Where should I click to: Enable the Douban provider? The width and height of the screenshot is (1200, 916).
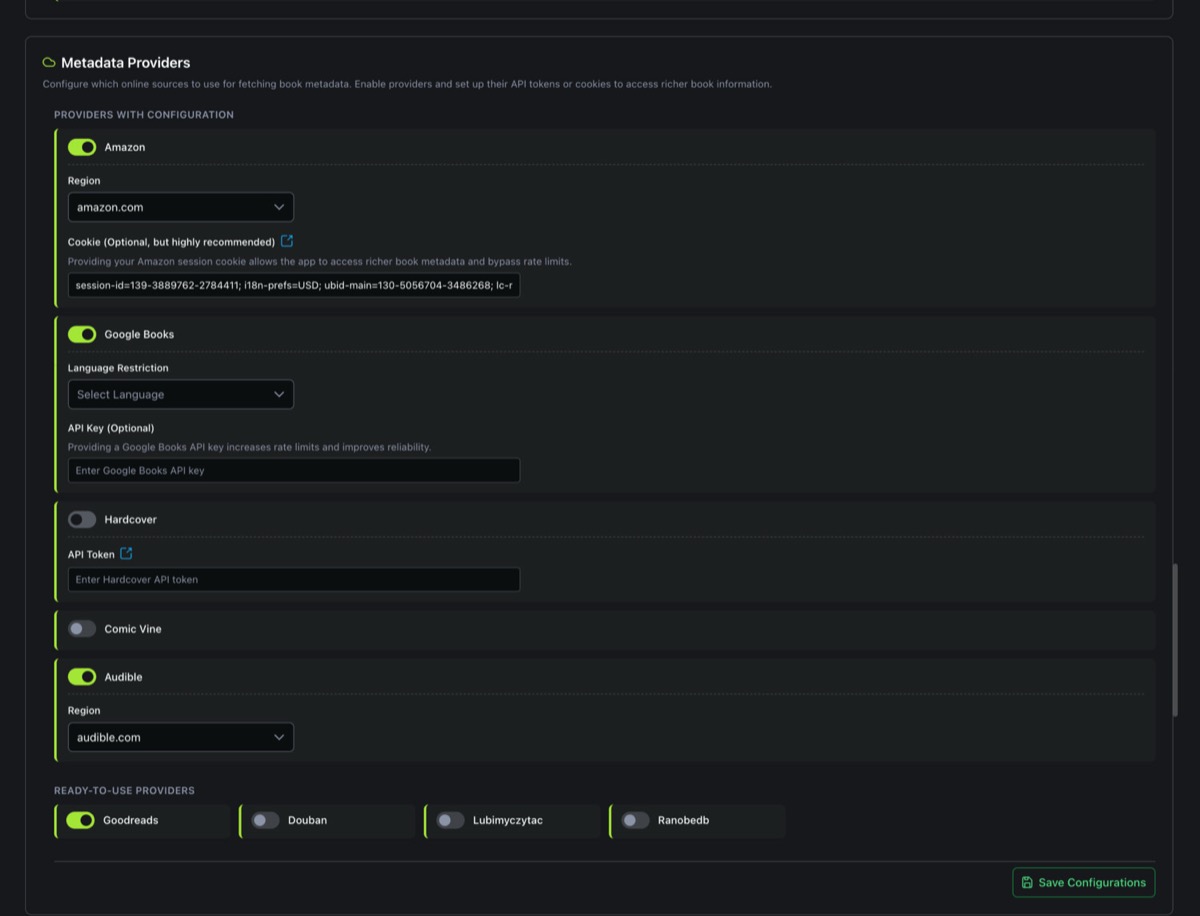point(265,820)
